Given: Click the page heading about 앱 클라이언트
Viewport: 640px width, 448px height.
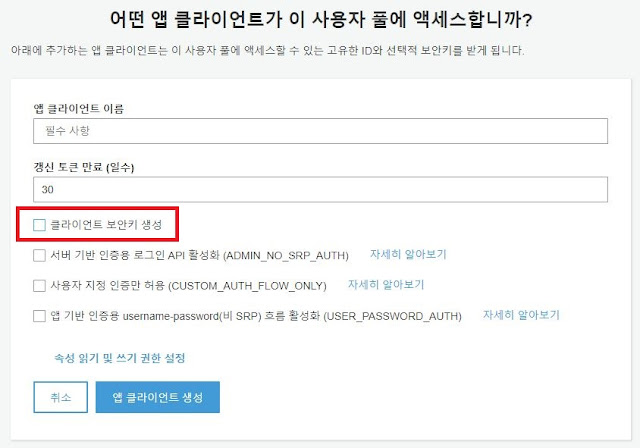Looking at the screenshot, I should click(x=321, y=20).
